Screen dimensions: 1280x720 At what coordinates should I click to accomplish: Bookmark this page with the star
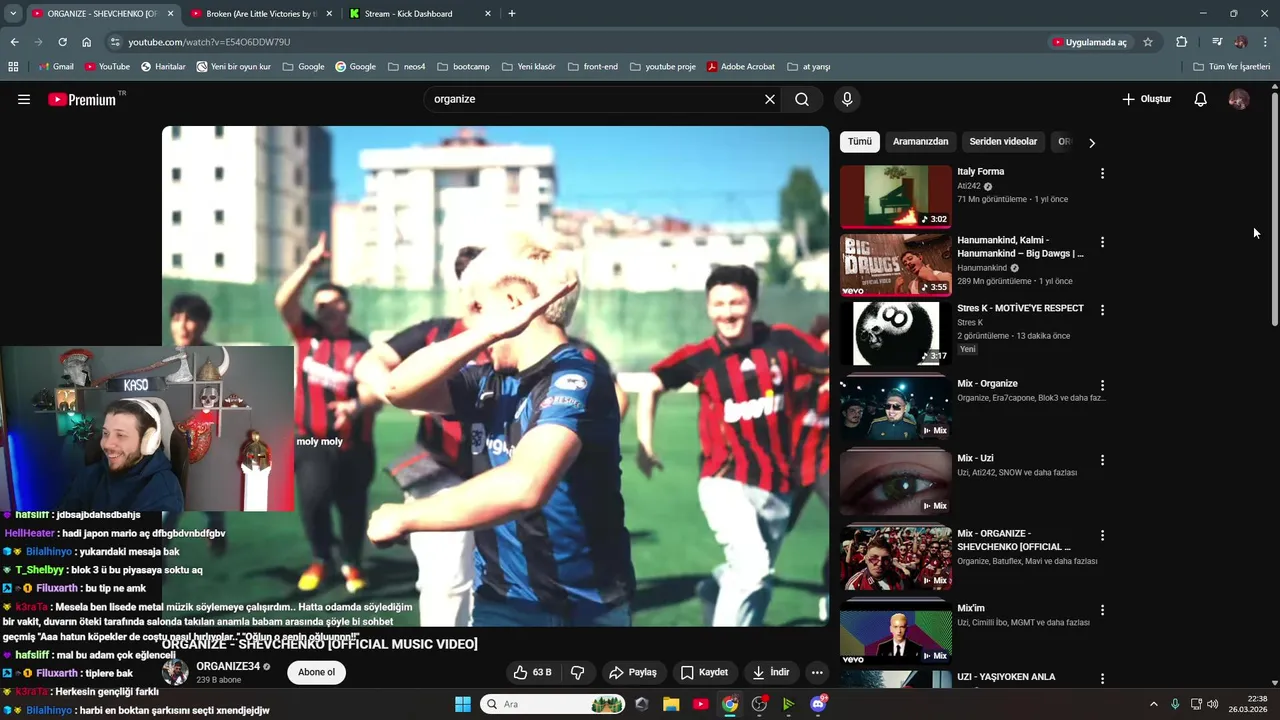coord(1148,42)
